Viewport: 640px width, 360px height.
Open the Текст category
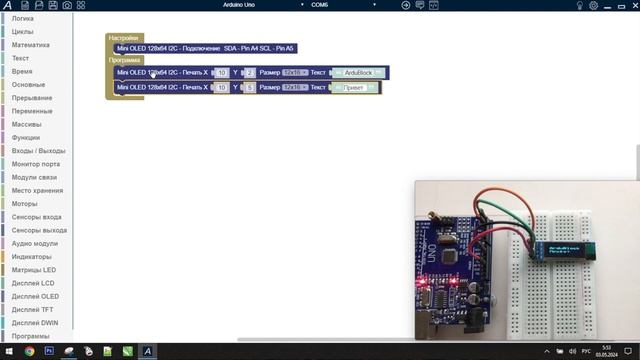coord(20,58)
